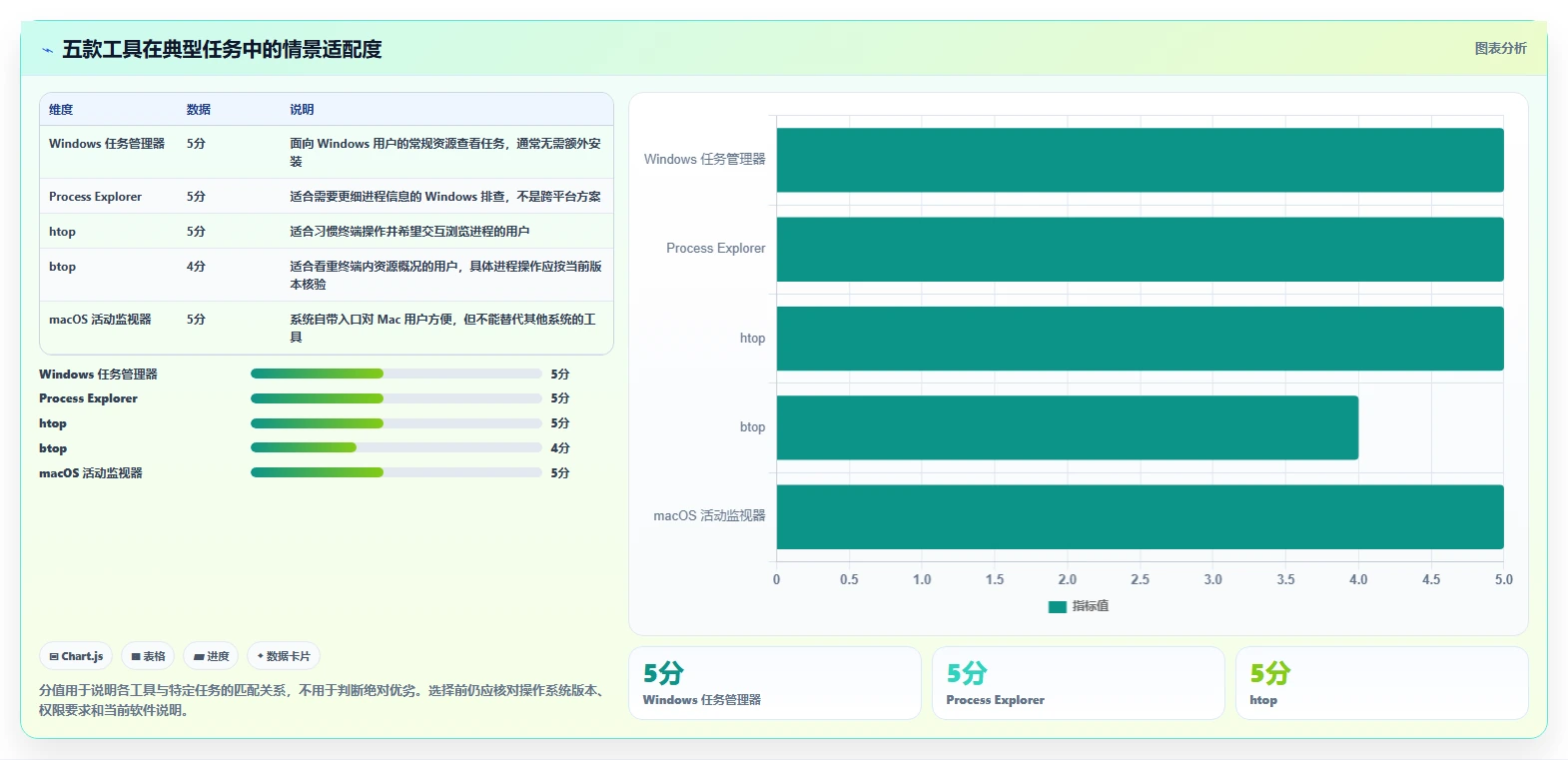
Task: Click the description 适合需要更细进程信息的 Windows 排查
Action: point(445,197)
